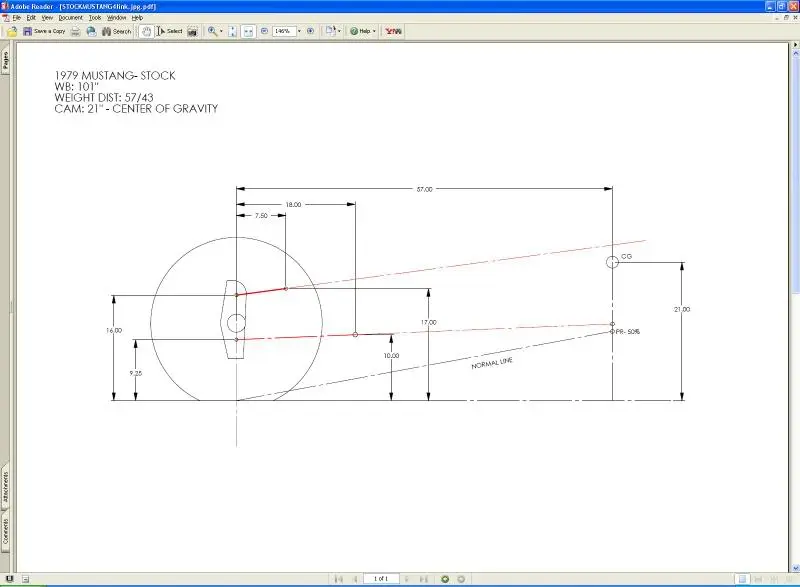Click the Fit Width icon
Image resolution: width=800 pixels, height=587 pixels.
pos(248,32)
